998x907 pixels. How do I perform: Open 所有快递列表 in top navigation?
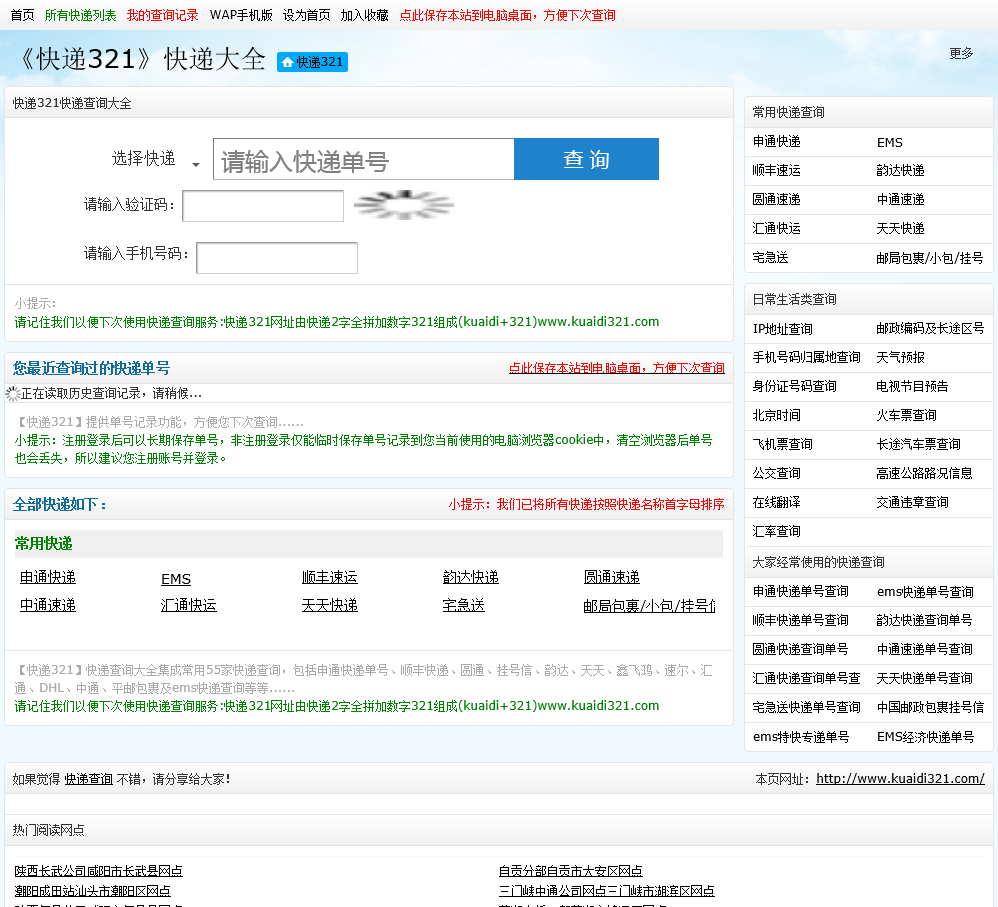tap(80, 15)
